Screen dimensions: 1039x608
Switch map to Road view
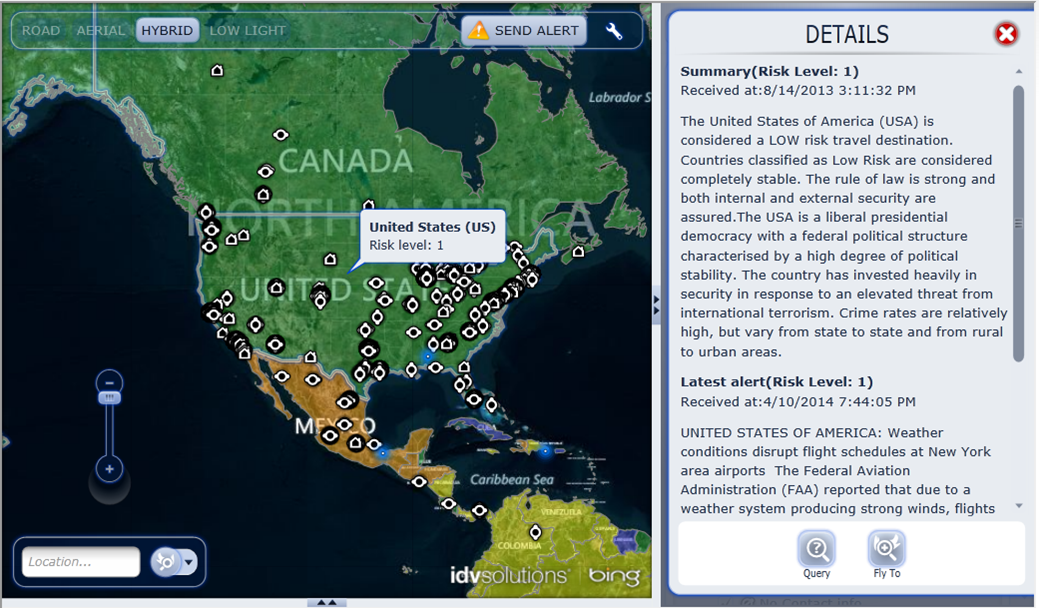pyautogui.click(x=41, y=31)
